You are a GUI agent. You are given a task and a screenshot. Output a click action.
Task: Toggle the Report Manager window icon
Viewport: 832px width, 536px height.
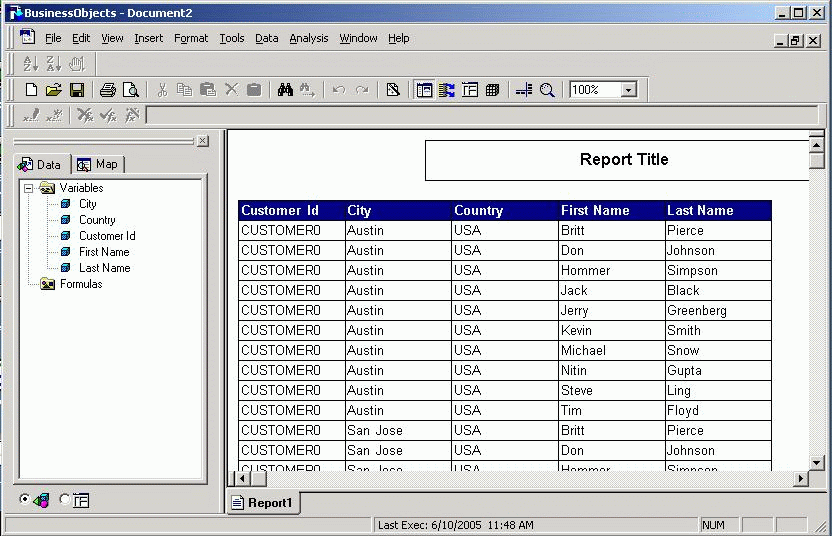click(424, 90)
